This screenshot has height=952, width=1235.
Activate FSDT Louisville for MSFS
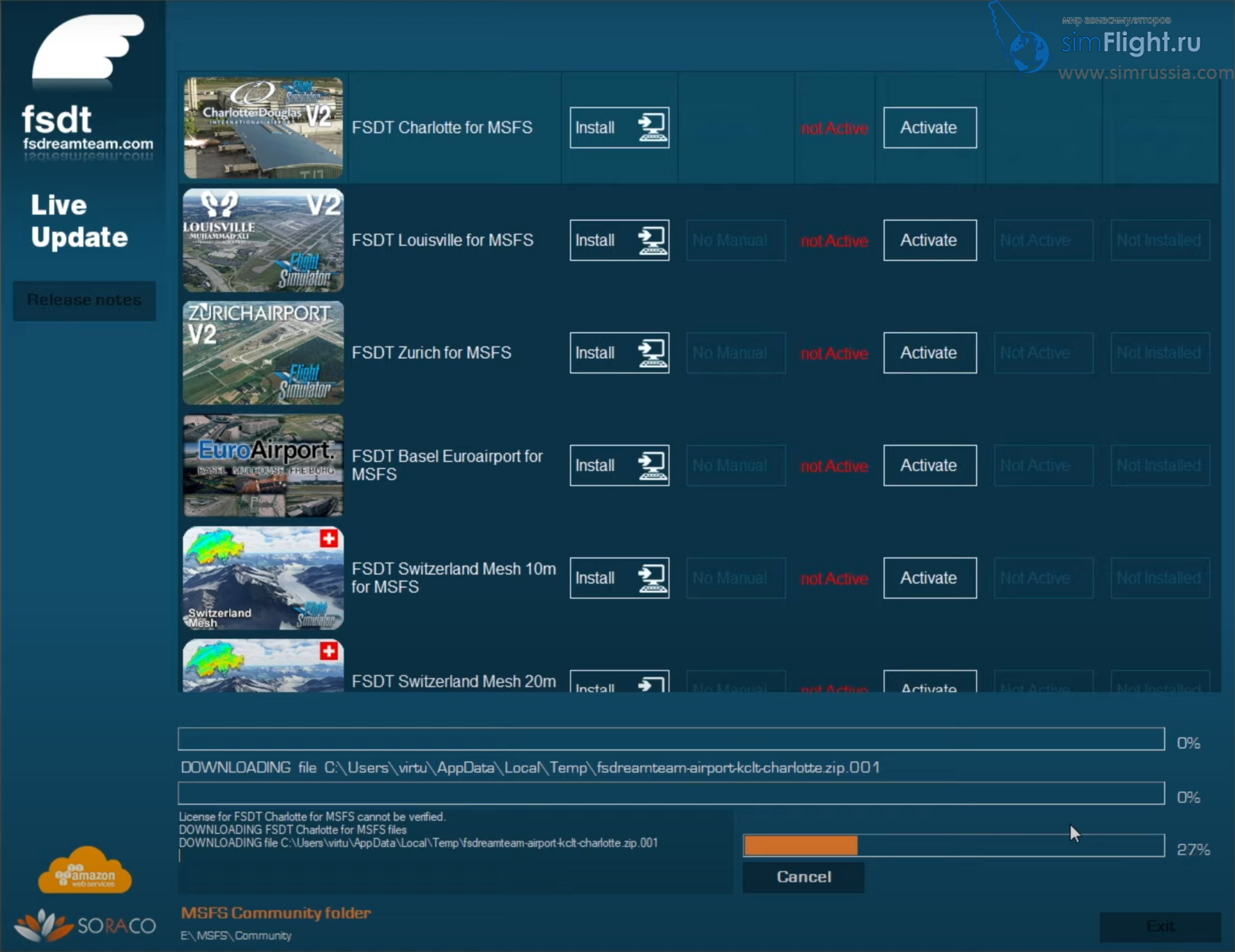point(929,240)
